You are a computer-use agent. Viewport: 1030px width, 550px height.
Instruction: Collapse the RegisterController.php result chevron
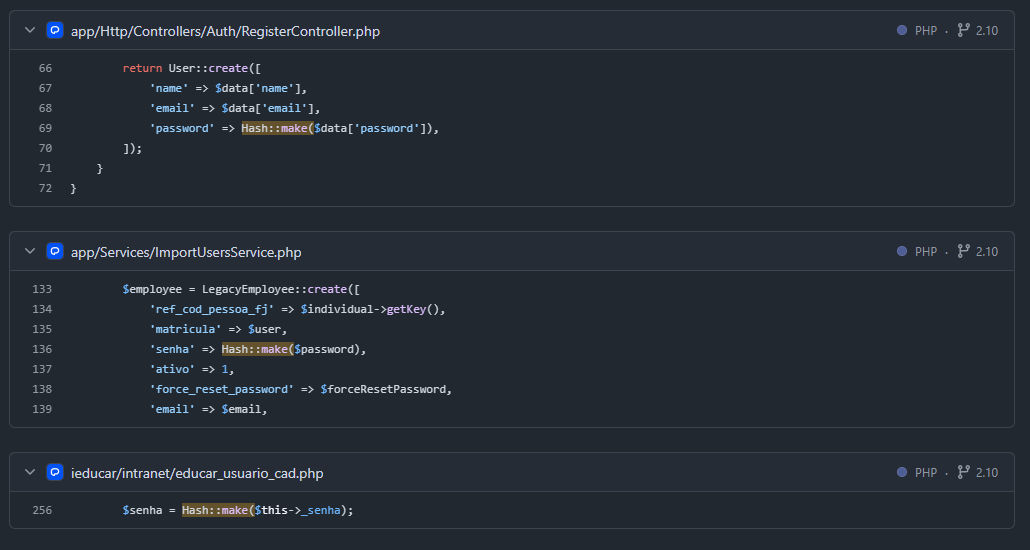(30, 31)
